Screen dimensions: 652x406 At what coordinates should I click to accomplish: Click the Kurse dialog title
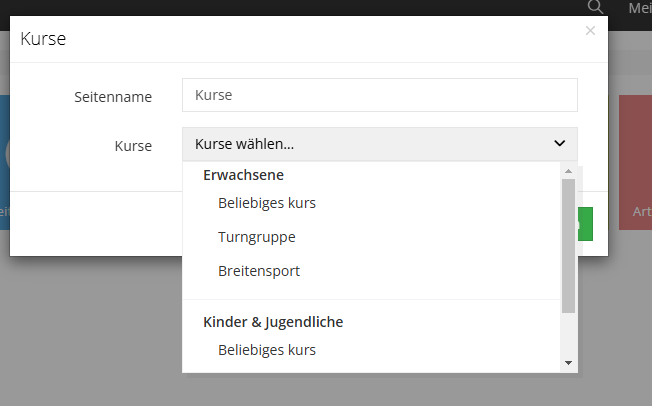[x=43, y=39]
